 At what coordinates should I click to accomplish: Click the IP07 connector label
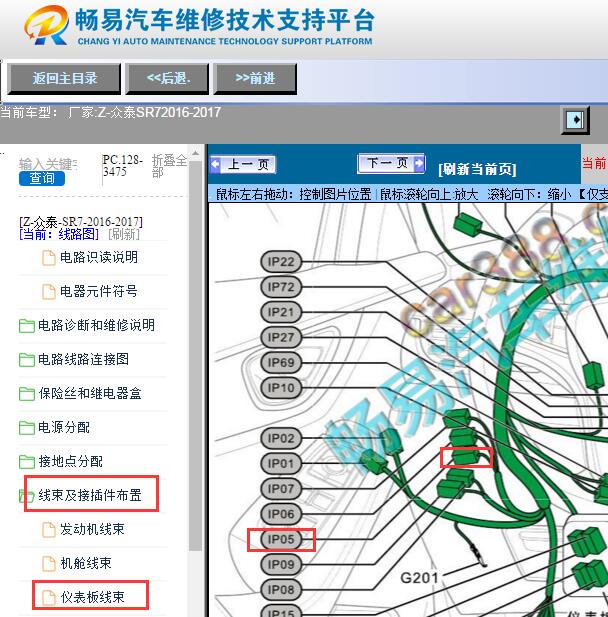[x=281, y=489]
